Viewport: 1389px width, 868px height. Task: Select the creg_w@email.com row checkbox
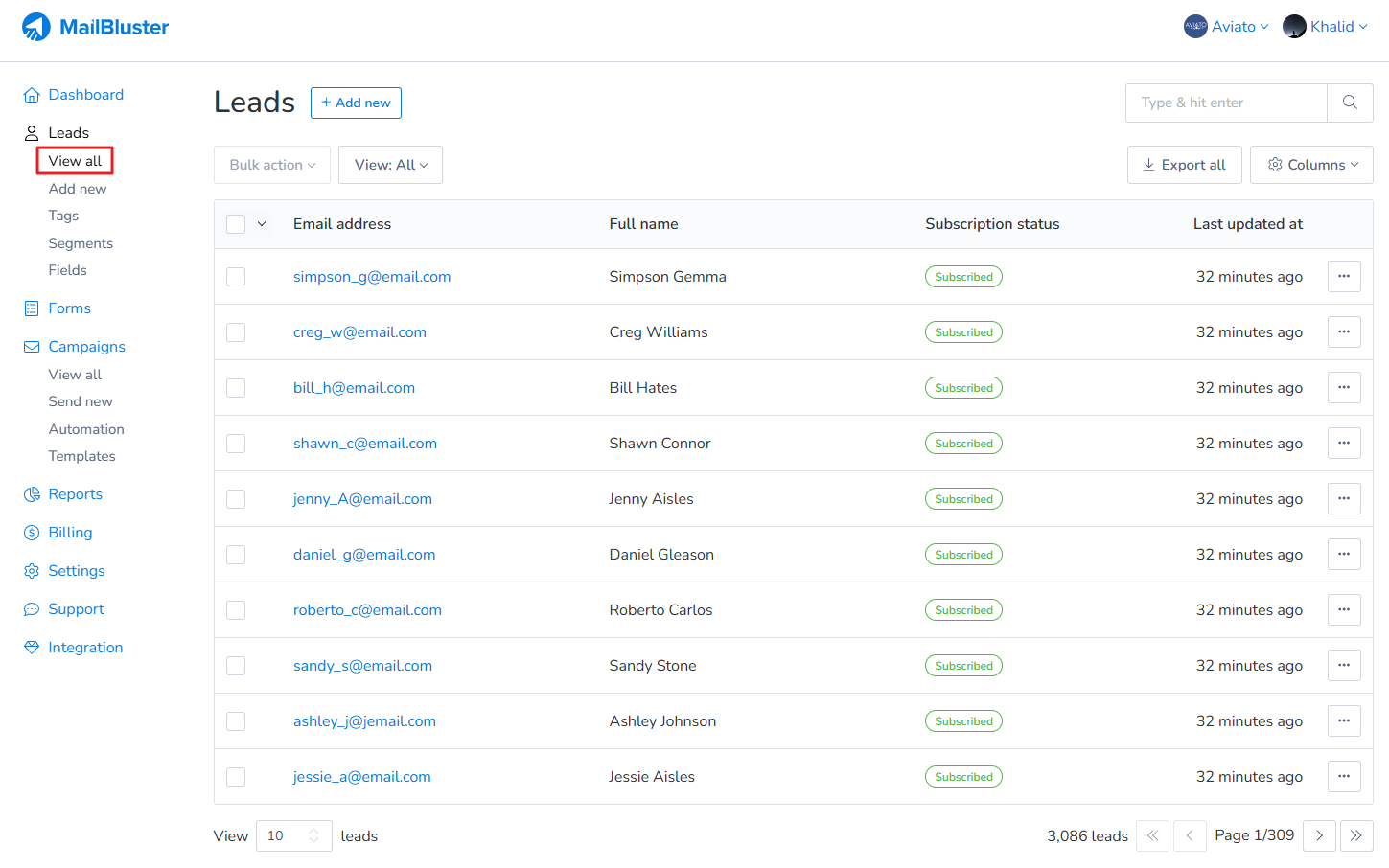click(x=236, y=332)
